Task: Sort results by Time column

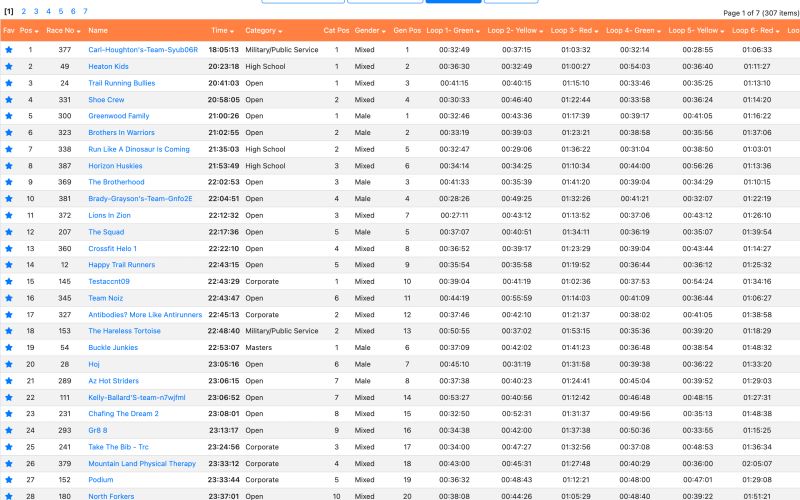Action: pos(222,31)
